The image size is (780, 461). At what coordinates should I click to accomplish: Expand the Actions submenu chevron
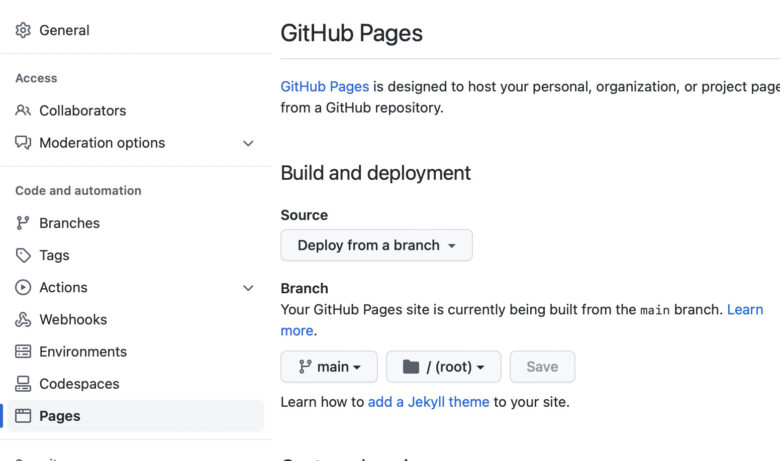coord(248,288)
